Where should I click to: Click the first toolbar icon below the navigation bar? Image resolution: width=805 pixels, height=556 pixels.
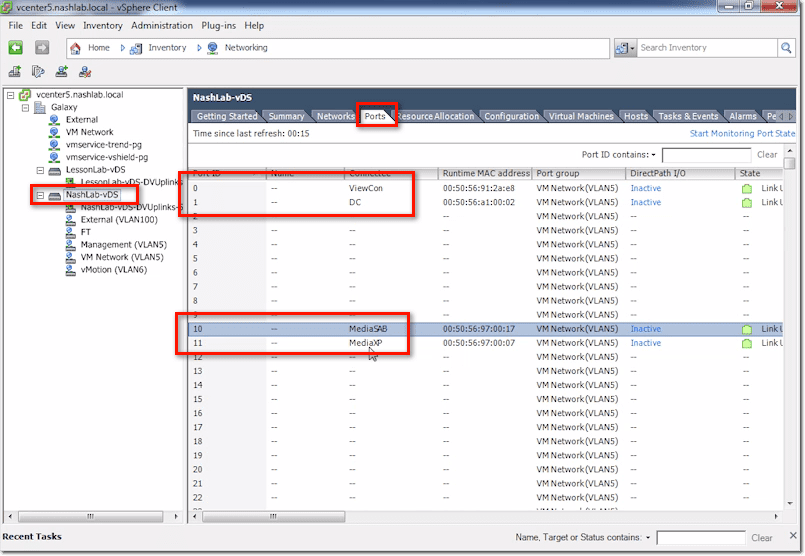click(x=15, y=71)
